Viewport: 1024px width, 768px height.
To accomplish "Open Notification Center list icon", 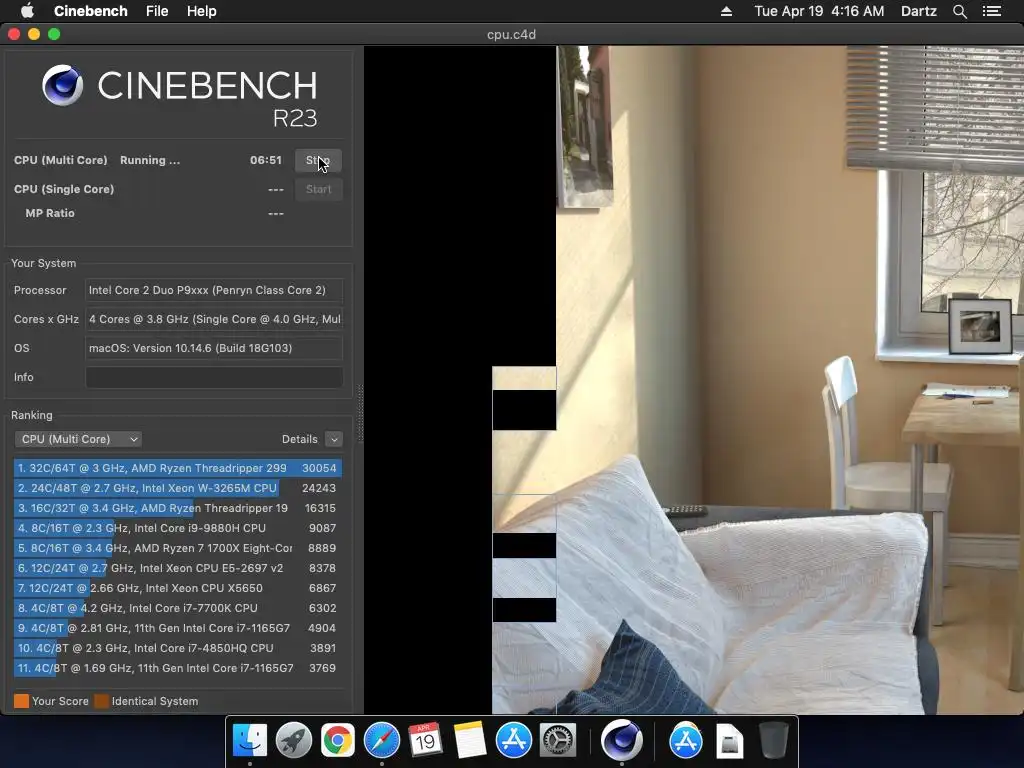I will tap(991, 11).
